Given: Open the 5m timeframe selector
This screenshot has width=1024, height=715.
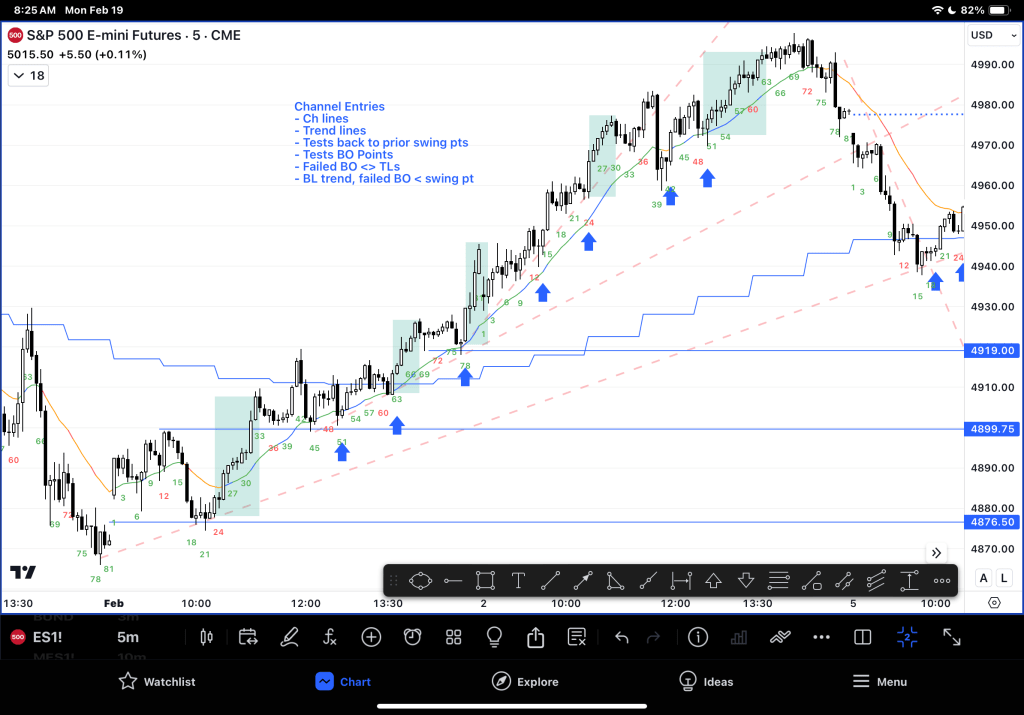Looking at the screenshot, I should tap(128, 637).
